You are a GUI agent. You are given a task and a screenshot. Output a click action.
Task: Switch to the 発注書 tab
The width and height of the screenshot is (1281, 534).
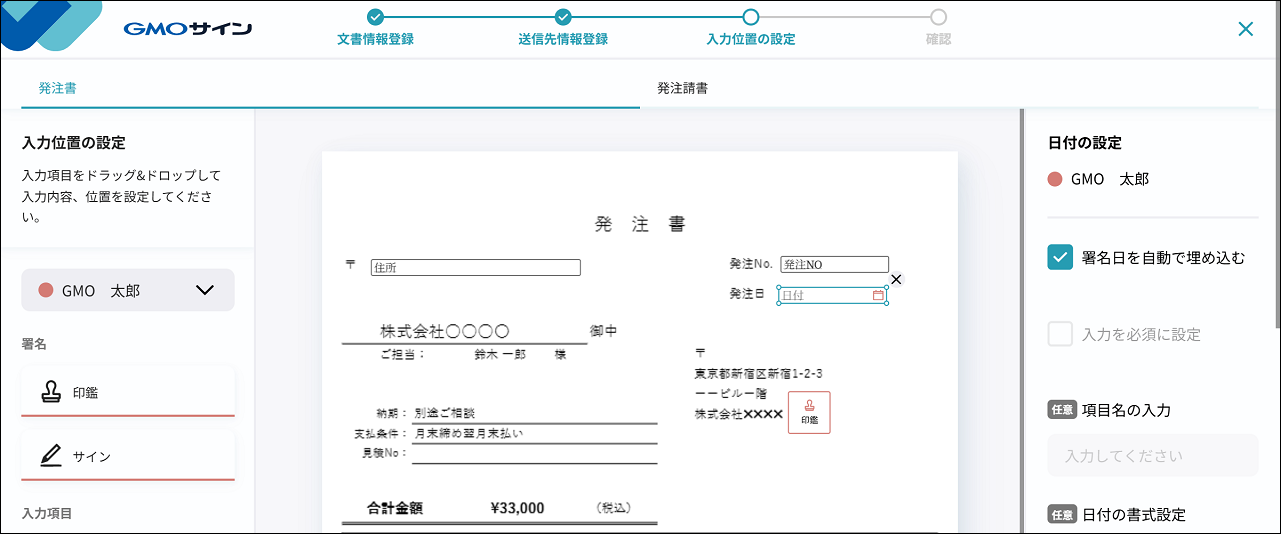tap(58, 88)
